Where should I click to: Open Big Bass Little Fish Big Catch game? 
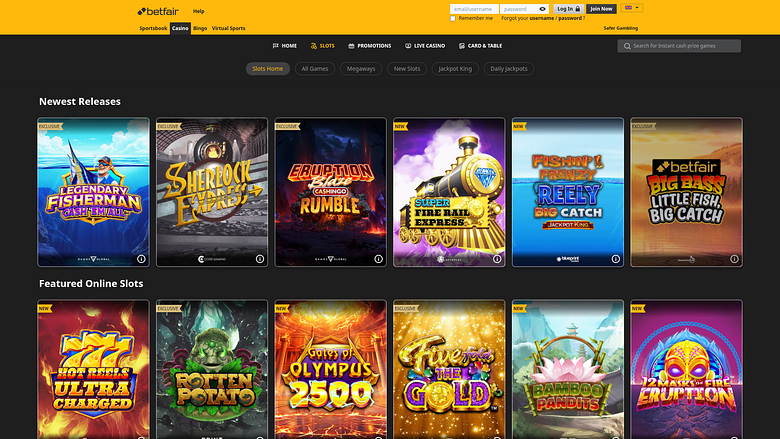pos(686,192)
